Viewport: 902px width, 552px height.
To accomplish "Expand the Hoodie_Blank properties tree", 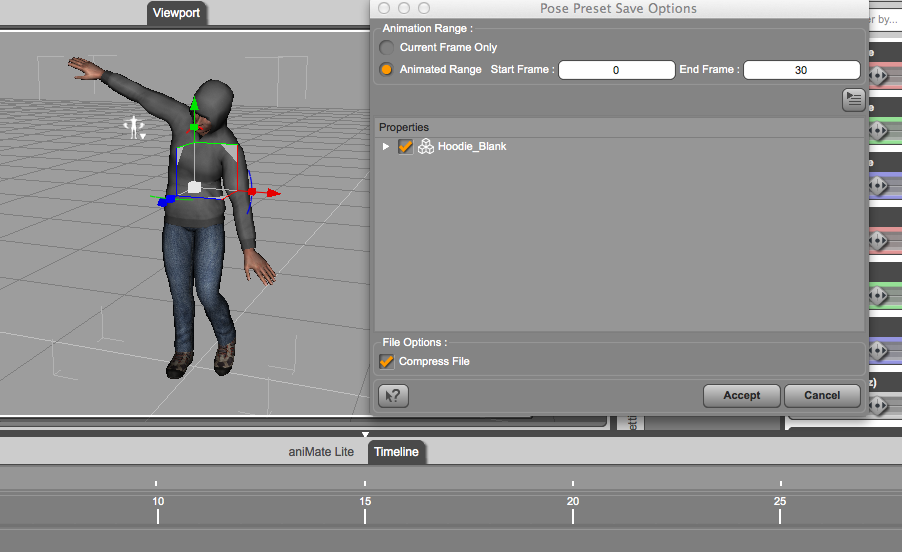I will pyautogui.click(x=385, y=147).
